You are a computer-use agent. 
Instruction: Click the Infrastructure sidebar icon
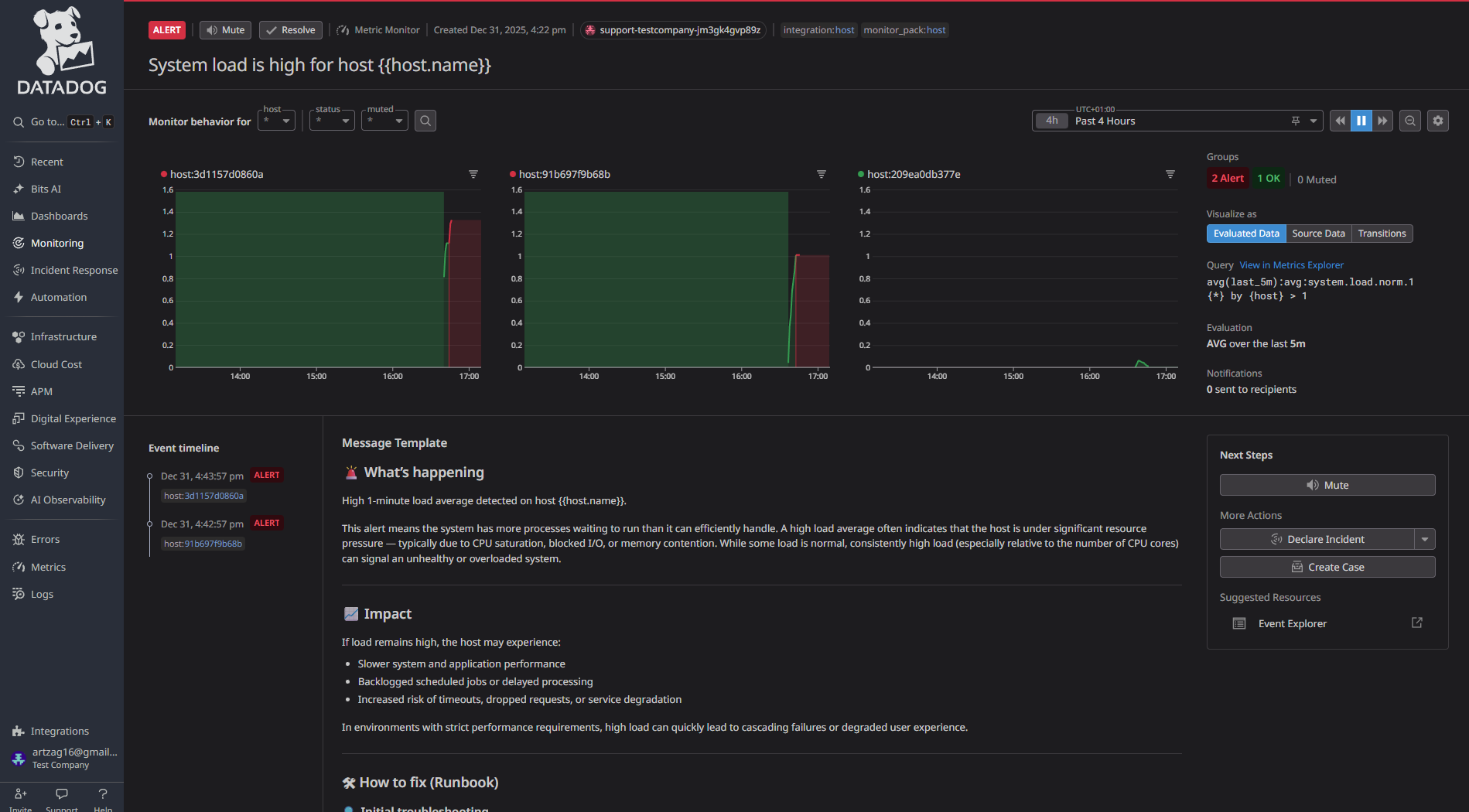19,336
